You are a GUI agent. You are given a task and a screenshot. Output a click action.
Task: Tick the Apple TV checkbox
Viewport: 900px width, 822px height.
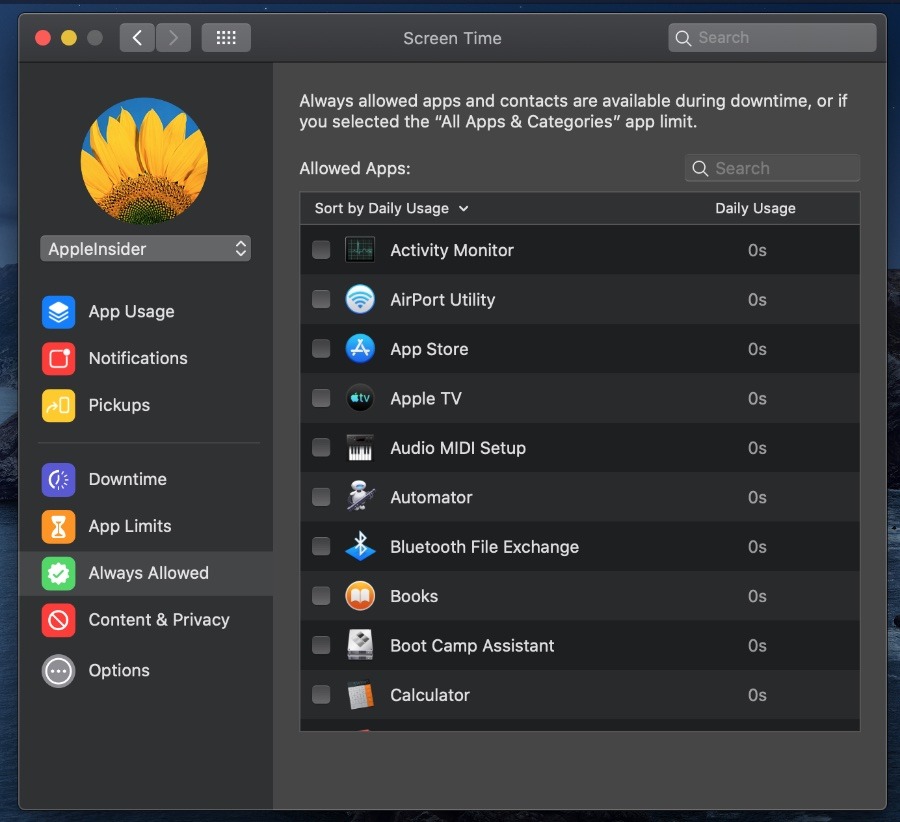[x=321, y=398]
